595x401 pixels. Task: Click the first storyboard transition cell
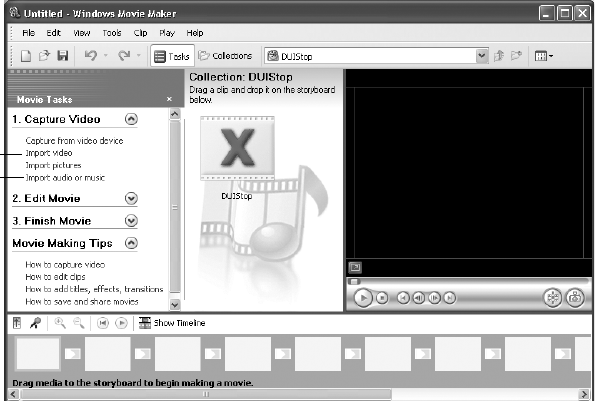72,354
